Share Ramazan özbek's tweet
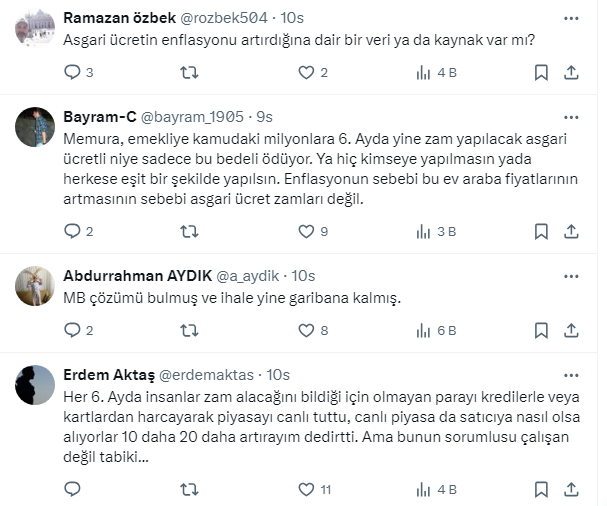607x506 pixels. [571, 72]
